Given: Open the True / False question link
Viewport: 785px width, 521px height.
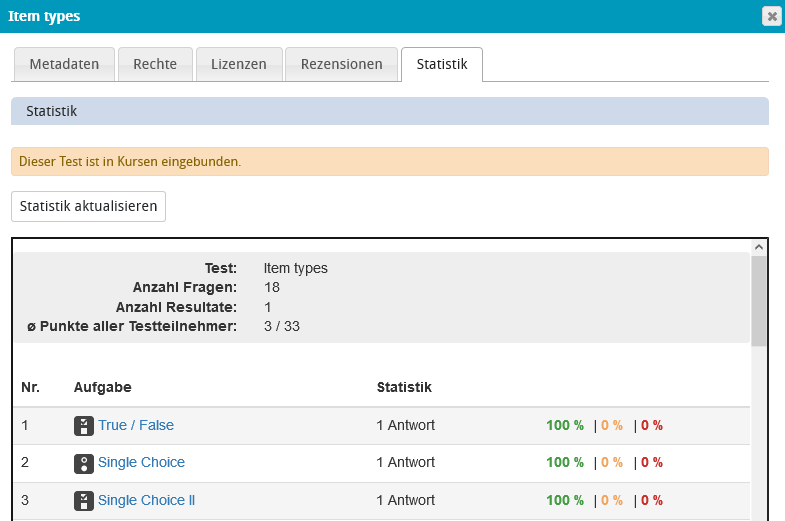Looking at the screenshot, I should (x=136, y=425).
